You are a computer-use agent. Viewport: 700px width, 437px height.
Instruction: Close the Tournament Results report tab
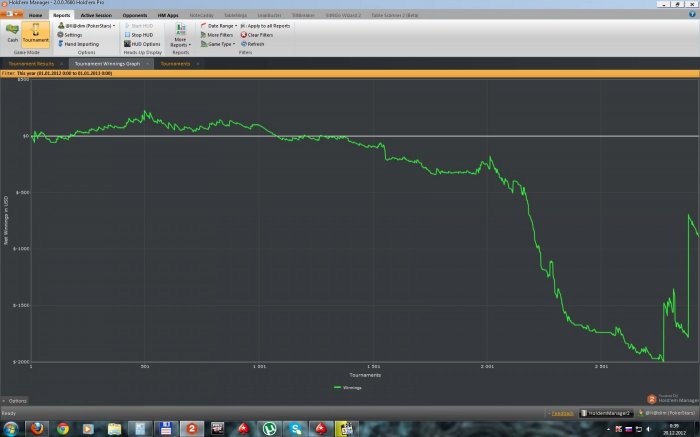(x=62, y=64)
